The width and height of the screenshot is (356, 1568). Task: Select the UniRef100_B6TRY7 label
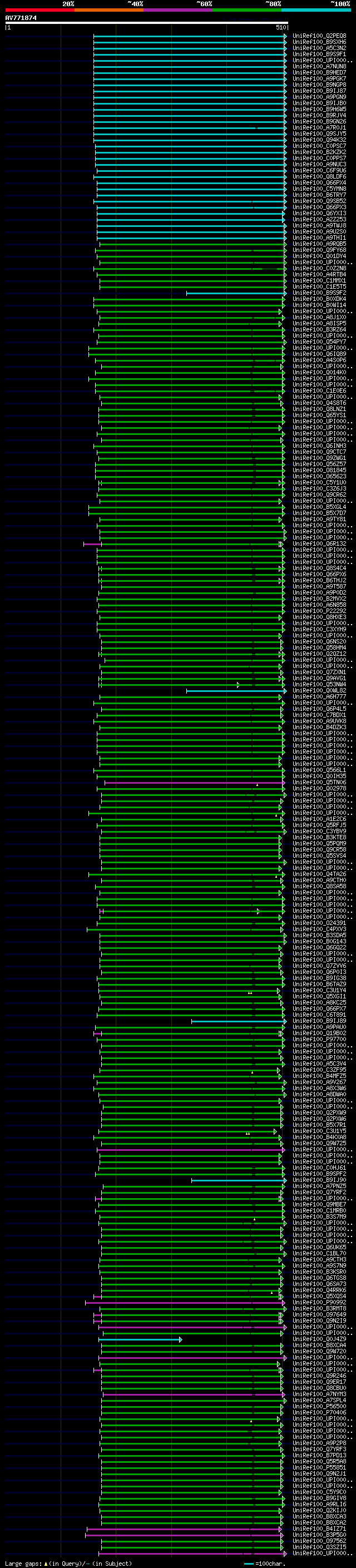tap(319, 195)
